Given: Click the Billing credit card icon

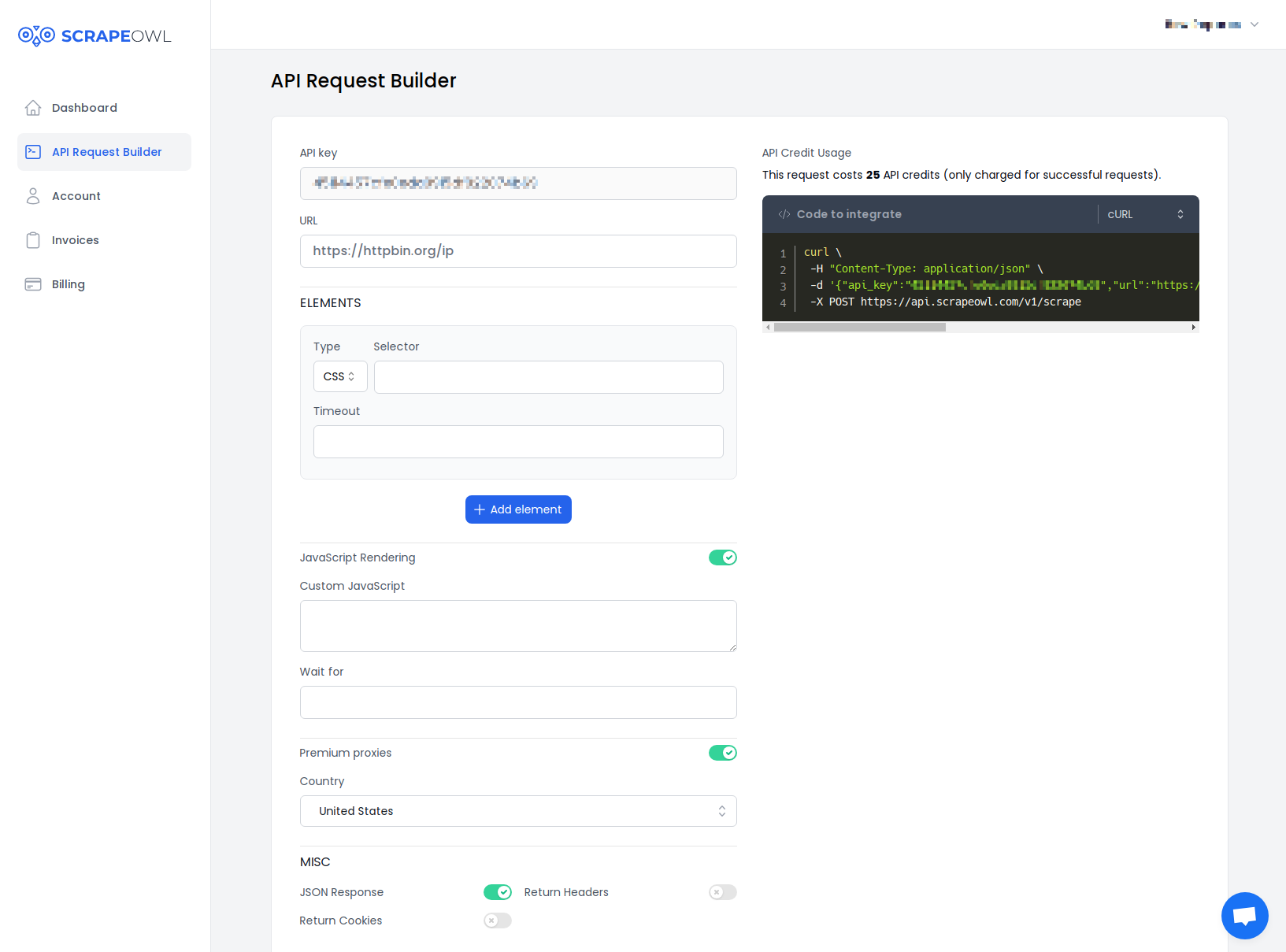Looking at the screenshot, I should [x=33, y=284].
